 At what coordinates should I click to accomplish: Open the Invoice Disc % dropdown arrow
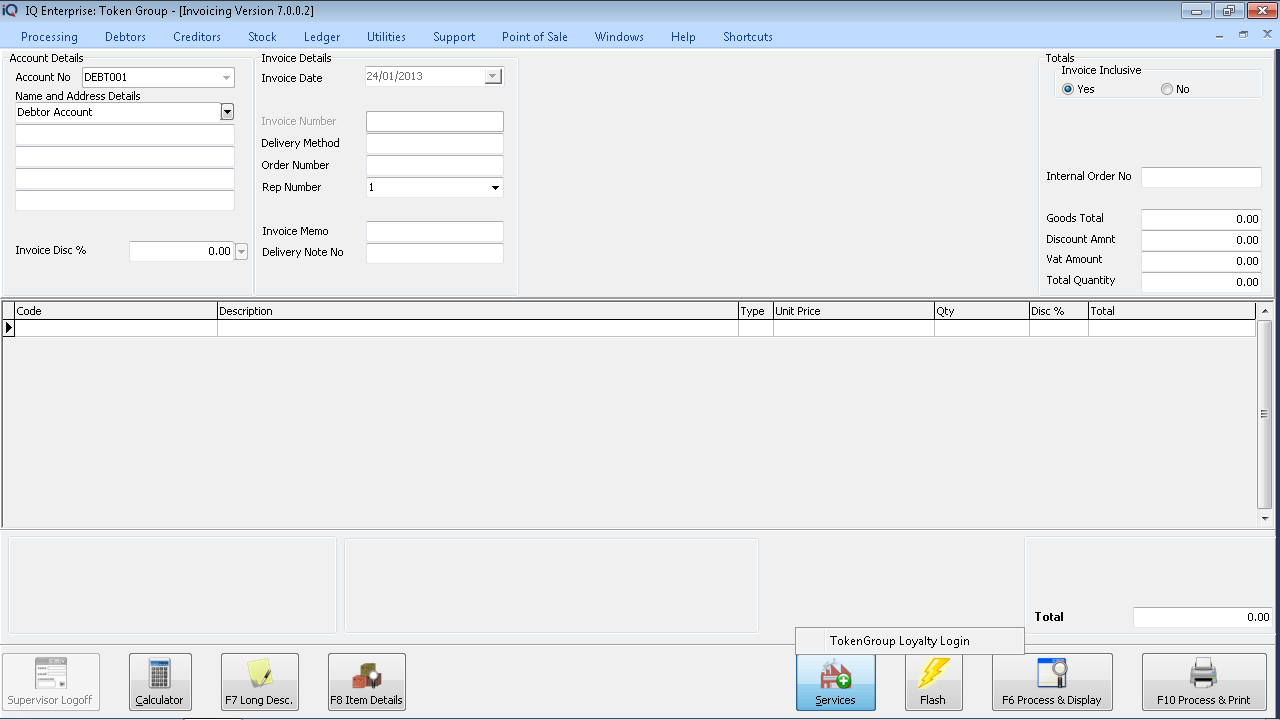241,252
